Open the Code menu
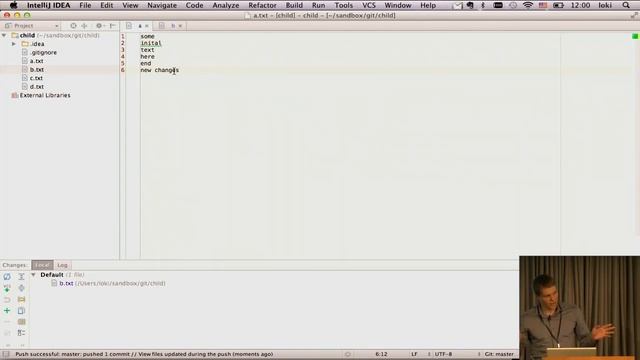The image size is (640, 360). [194, 5]
